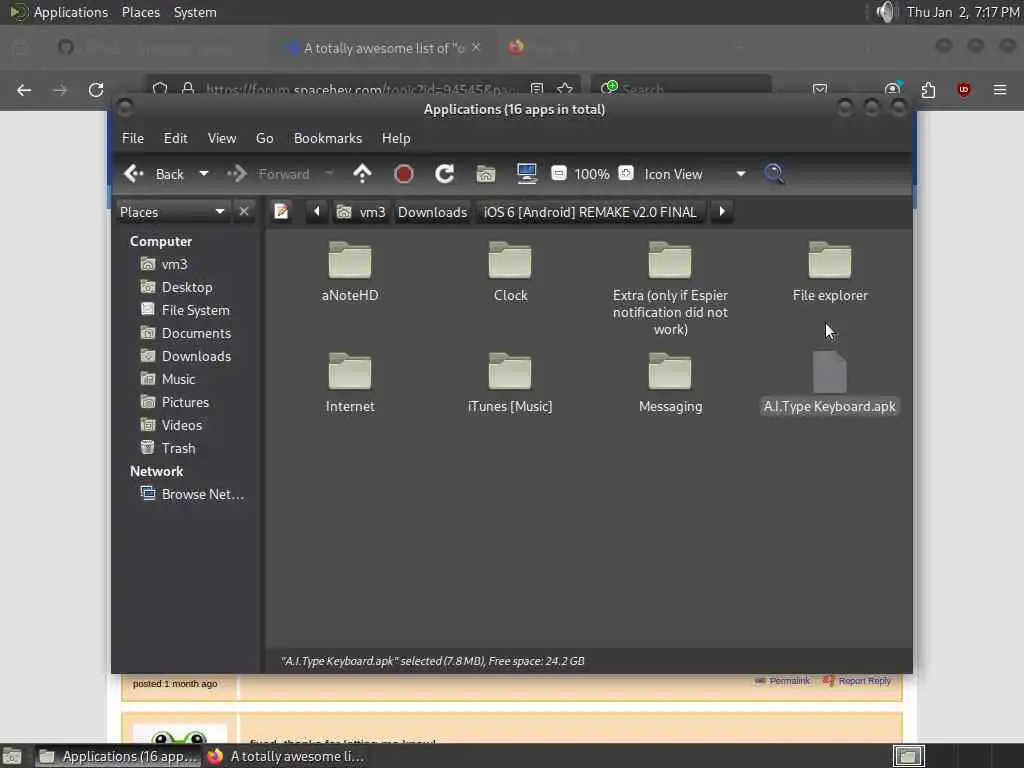Open the File menu

coord(133,138)
